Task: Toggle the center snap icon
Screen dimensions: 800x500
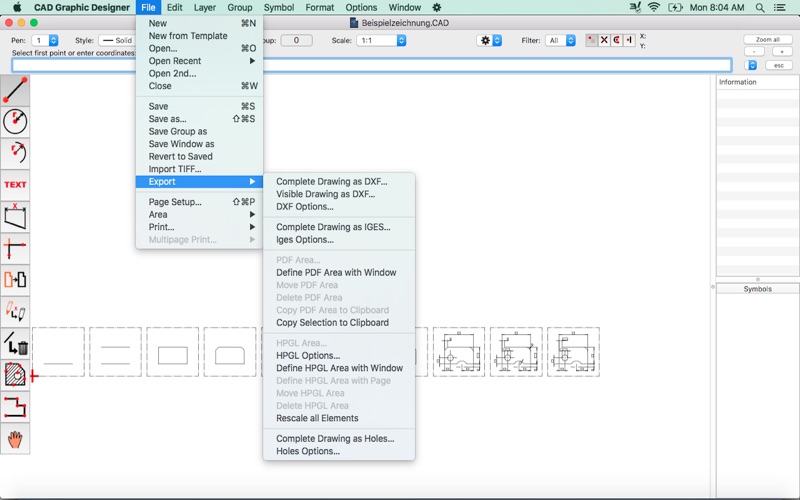Action: [x=616, y=40]
